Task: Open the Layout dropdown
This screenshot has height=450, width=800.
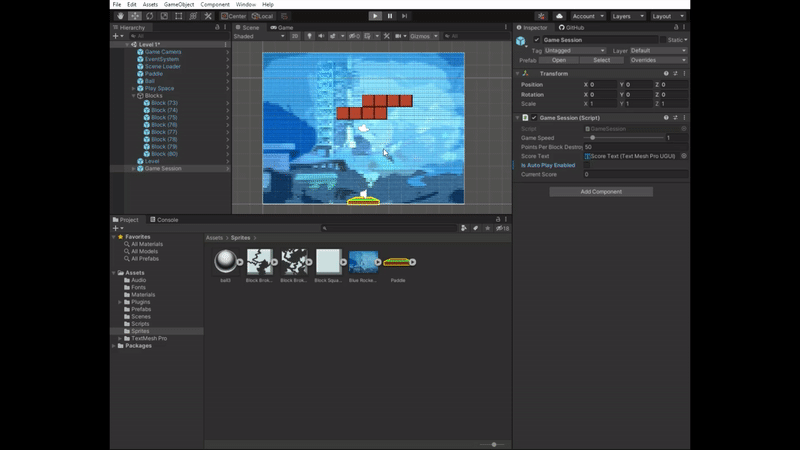Action: [667, 16]
